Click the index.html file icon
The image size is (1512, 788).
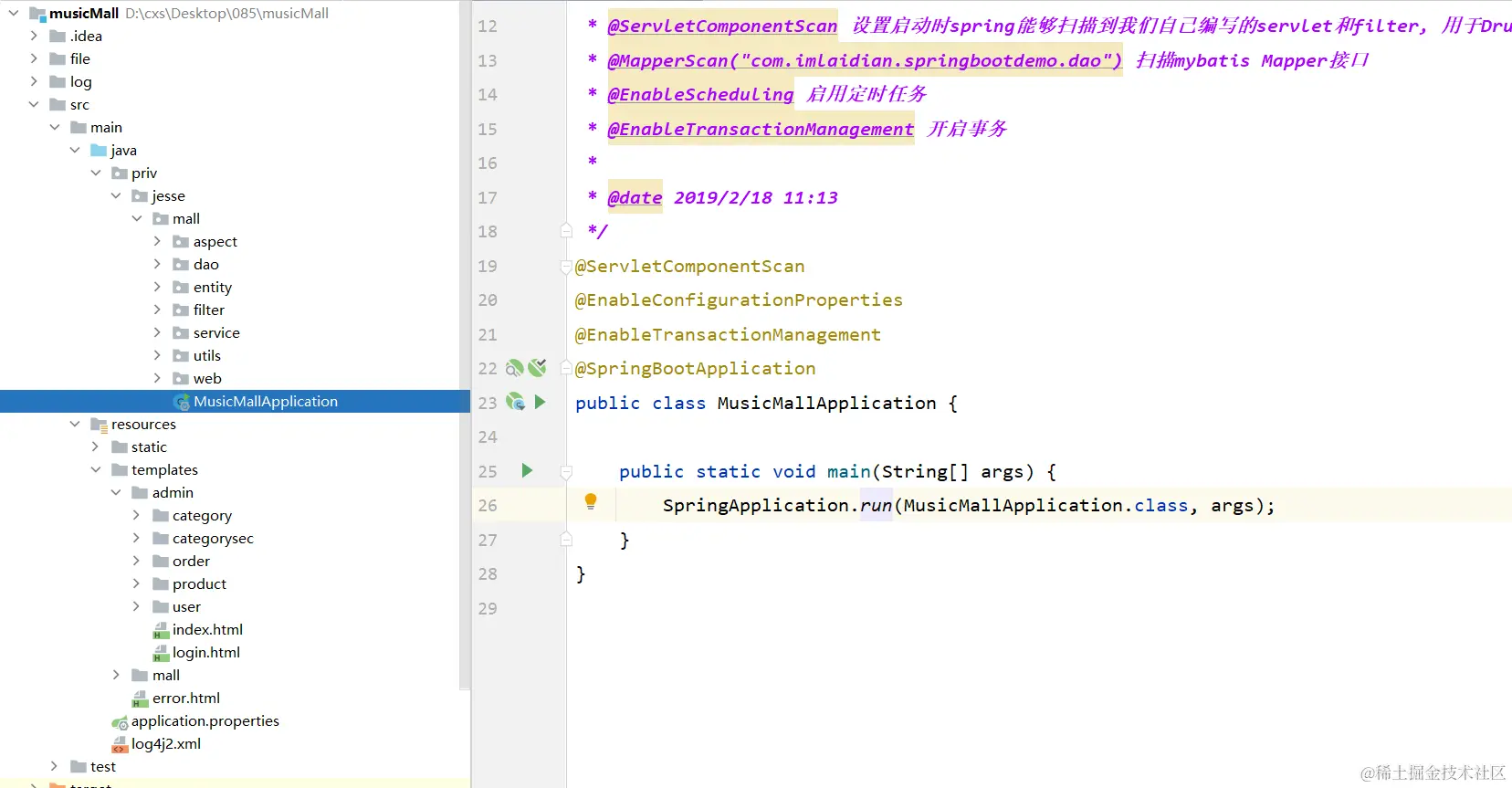click(x=161, y=630)
